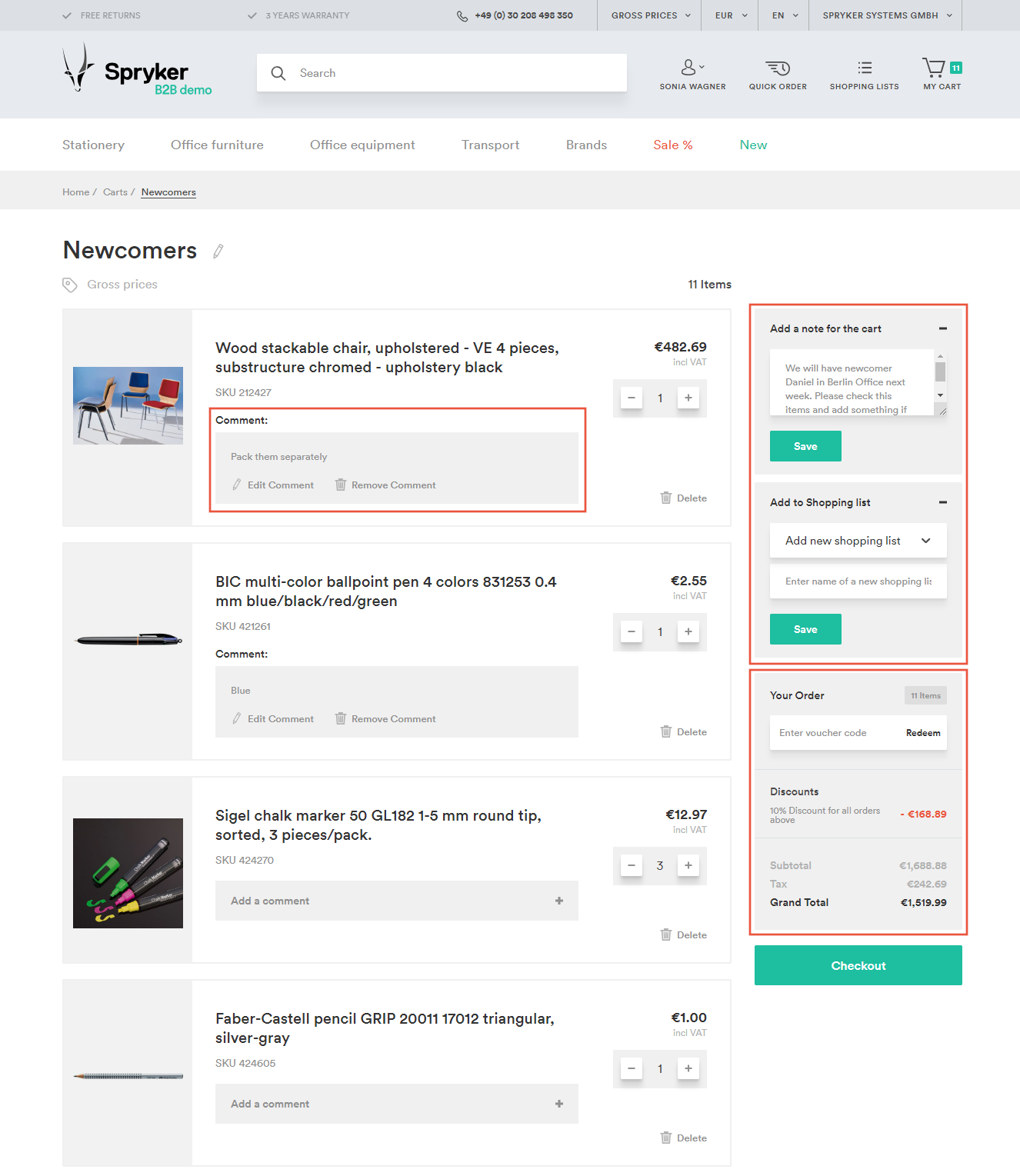
Task: Click the 'Newcomers' breadcrumb
Action: (168, 192)
